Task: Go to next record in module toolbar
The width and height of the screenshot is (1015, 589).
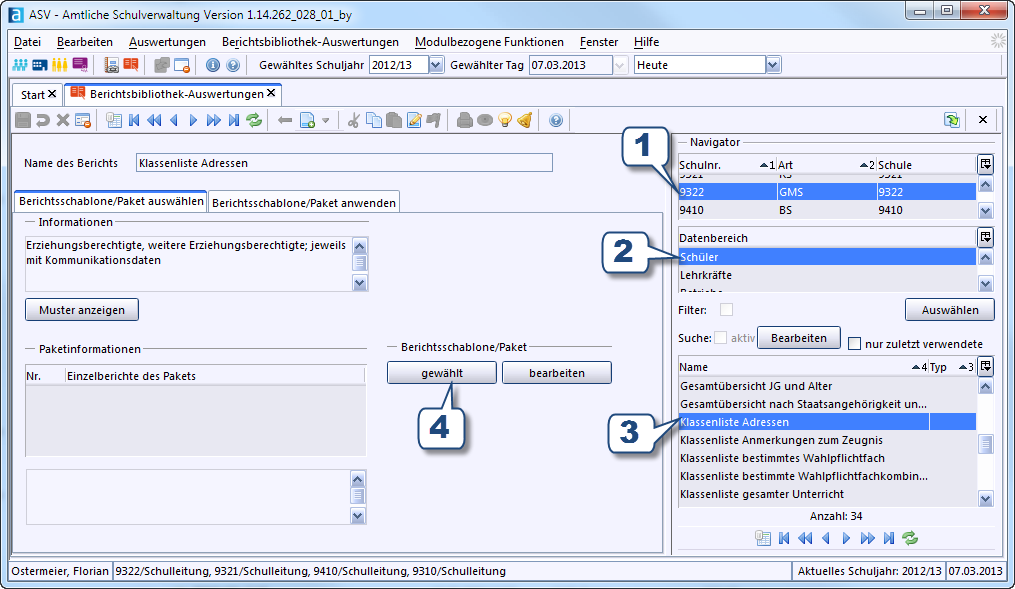Action: point(193,120)
